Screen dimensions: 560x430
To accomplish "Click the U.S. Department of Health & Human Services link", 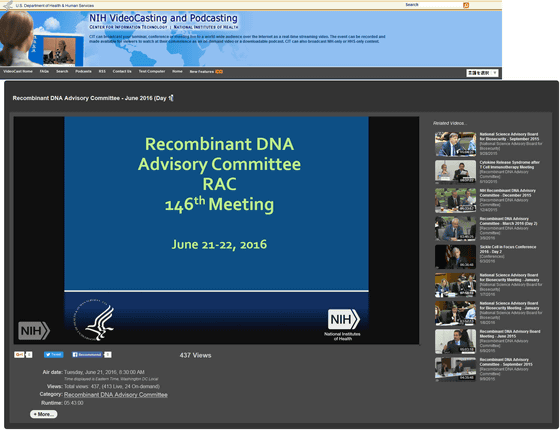I will [55, 6].
